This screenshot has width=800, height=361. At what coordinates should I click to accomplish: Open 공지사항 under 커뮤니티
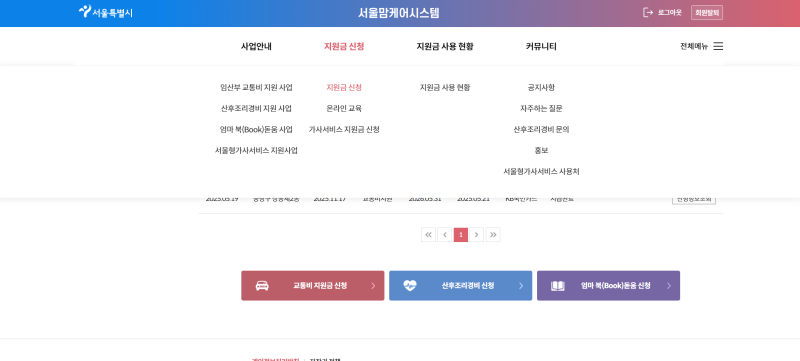pyautogui.click(x=541, y=88)
